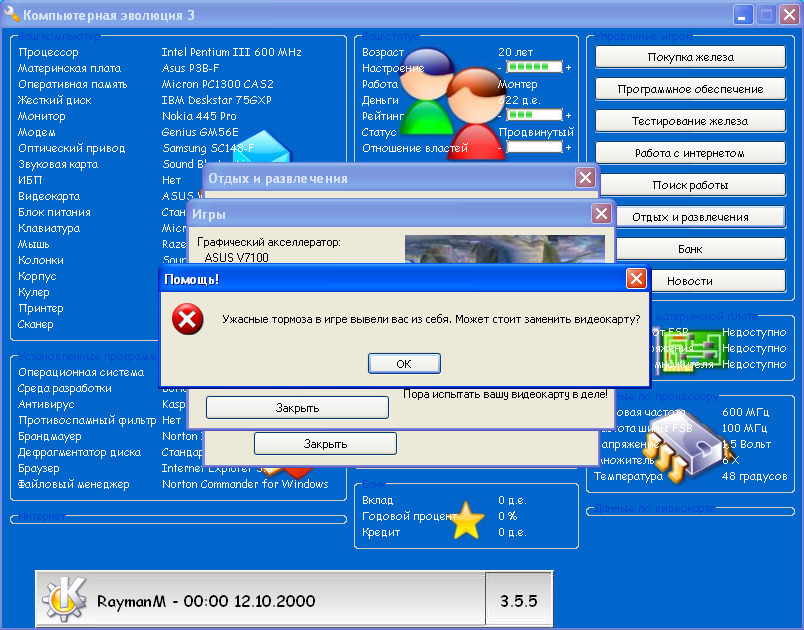Click the KDE gear icon in bottom bar

point(65,598)
